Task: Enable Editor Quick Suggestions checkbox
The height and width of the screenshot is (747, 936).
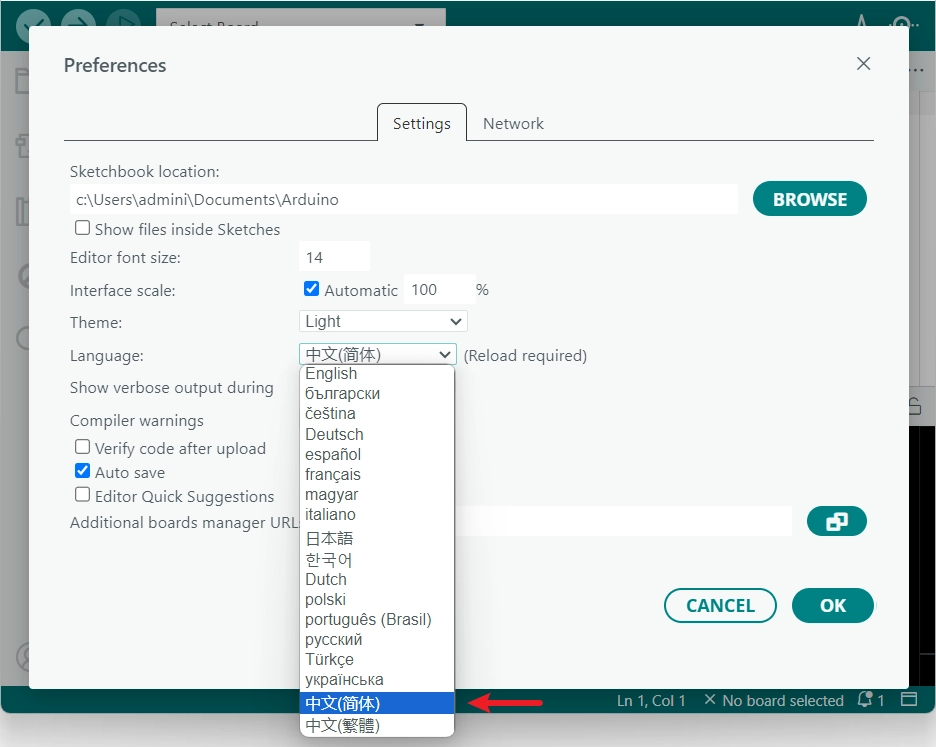Action: point(83,495)
